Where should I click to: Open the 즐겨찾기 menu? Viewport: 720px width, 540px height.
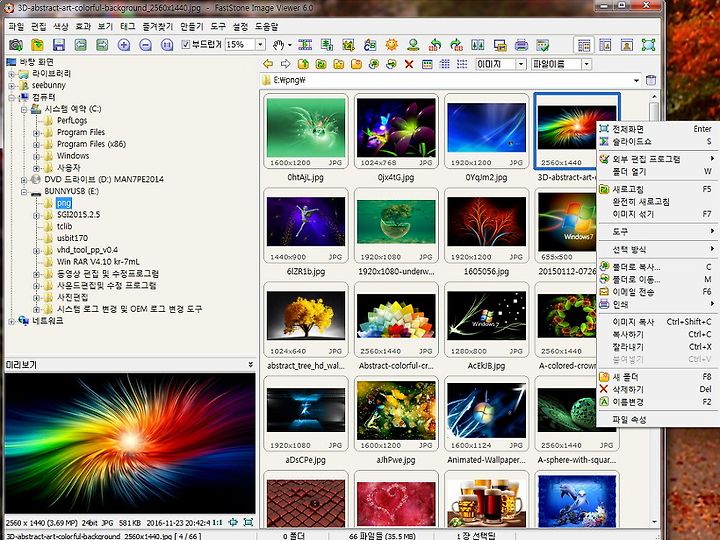pyautogui.click(x=158, y=27)
